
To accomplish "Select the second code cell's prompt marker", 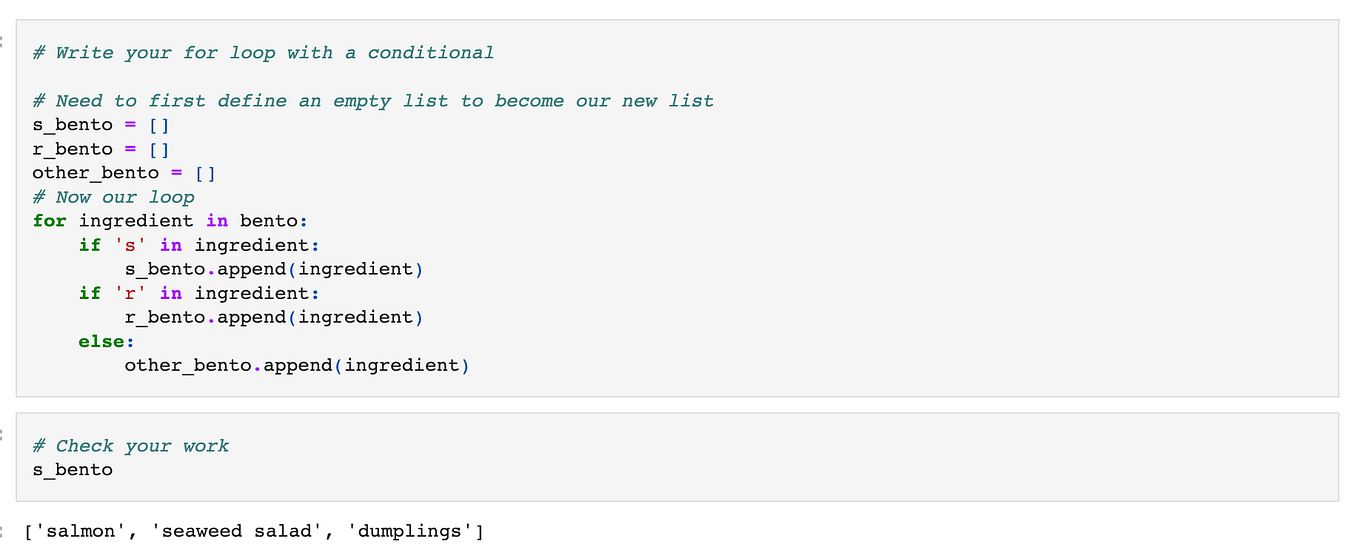I will pos(3,435).
